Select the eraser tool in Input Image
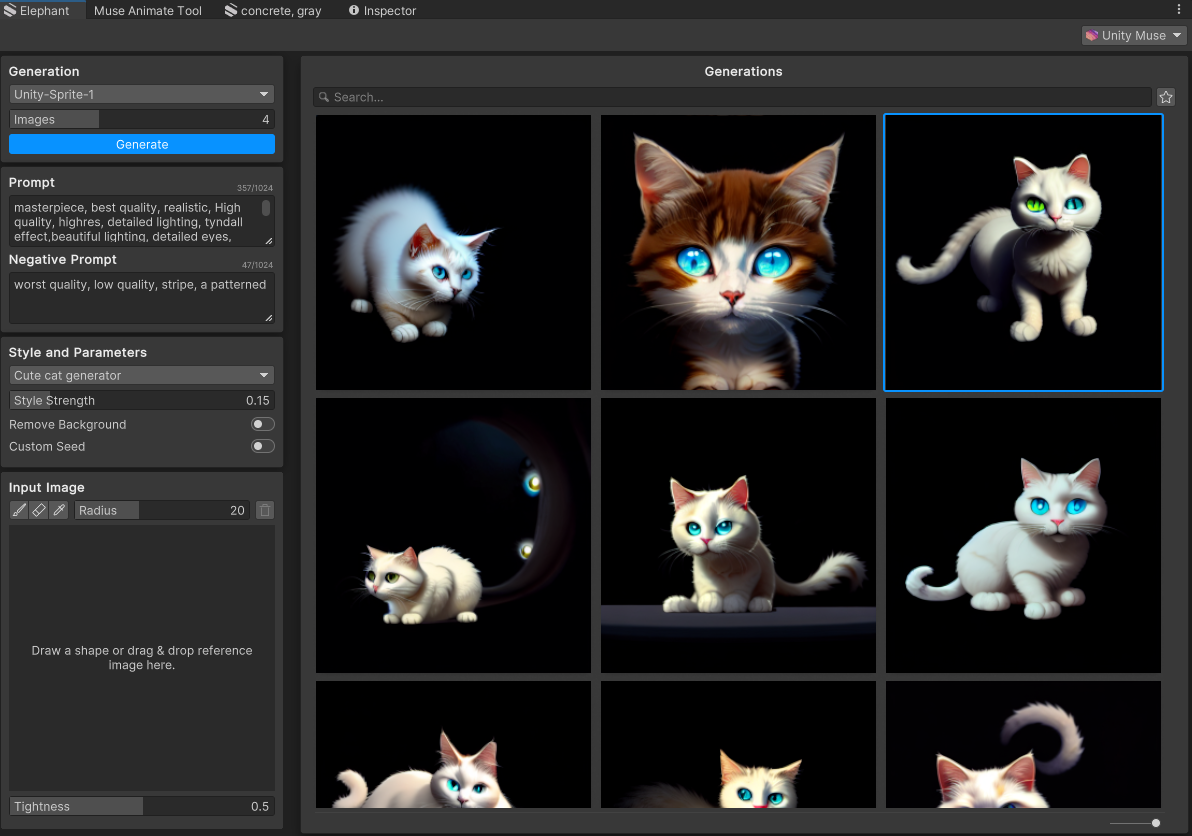 tap(39, 510)
